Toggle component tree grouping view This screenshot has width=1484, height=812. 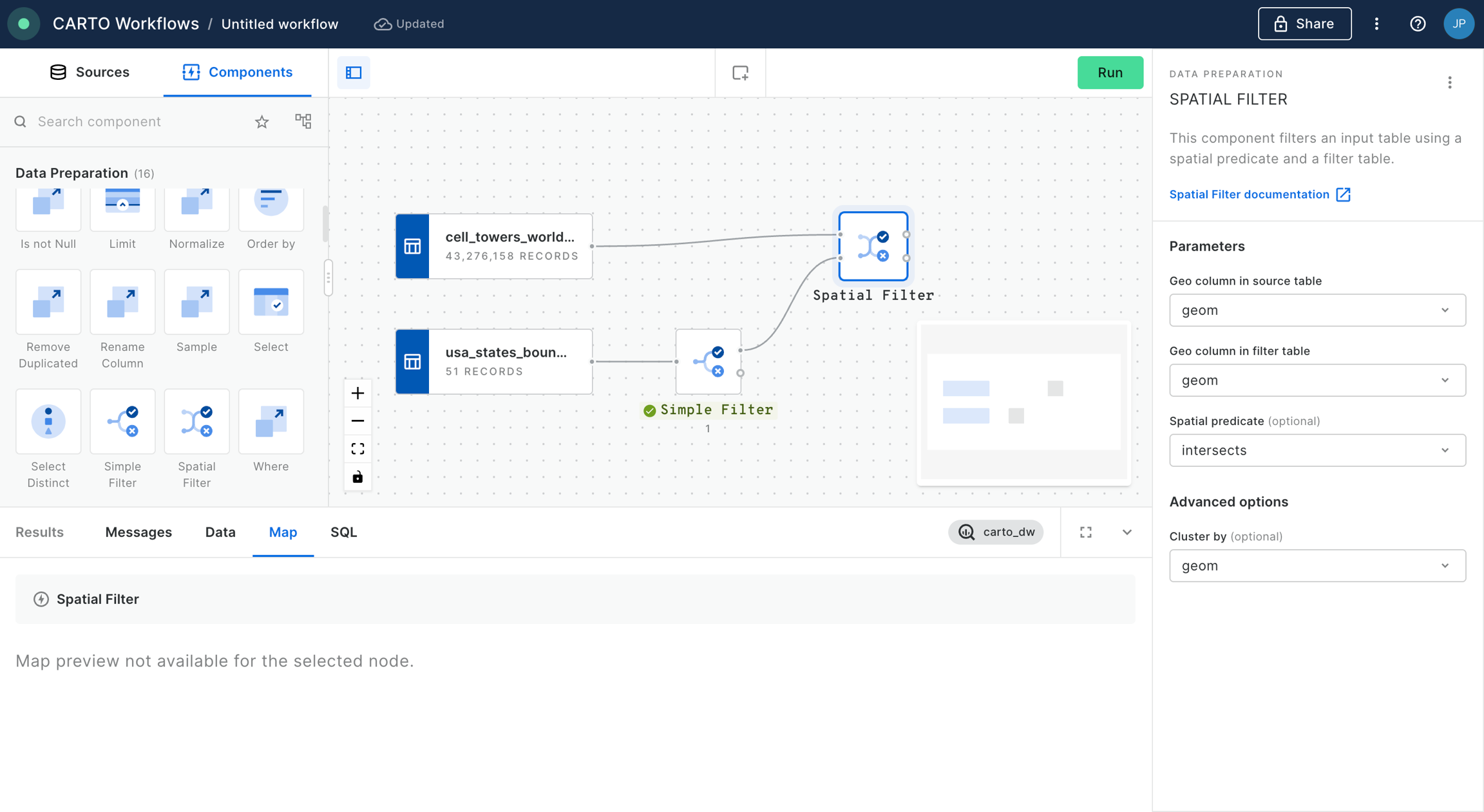pos(303,121)
